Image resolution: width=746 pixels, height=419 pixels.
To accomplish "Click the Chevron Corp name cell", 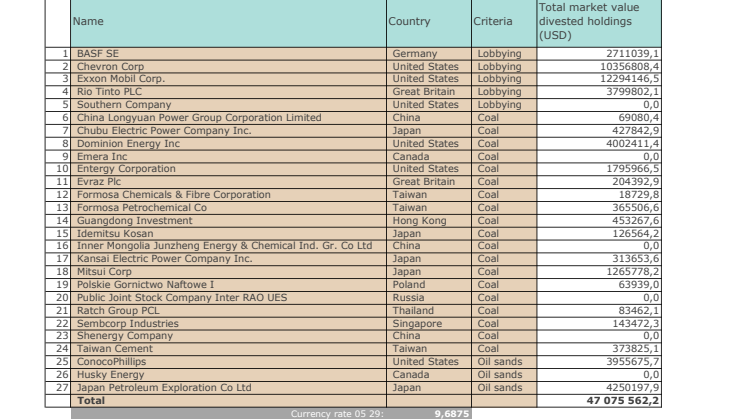I will [x=228, y=67].
